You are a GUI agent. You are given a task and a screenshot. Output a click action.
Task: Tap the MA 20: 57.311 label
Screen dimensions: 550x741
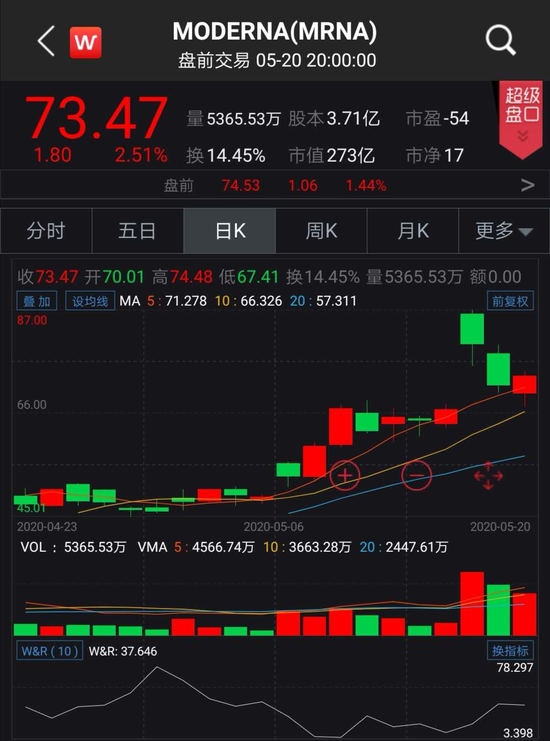click(x=323, y=301)
